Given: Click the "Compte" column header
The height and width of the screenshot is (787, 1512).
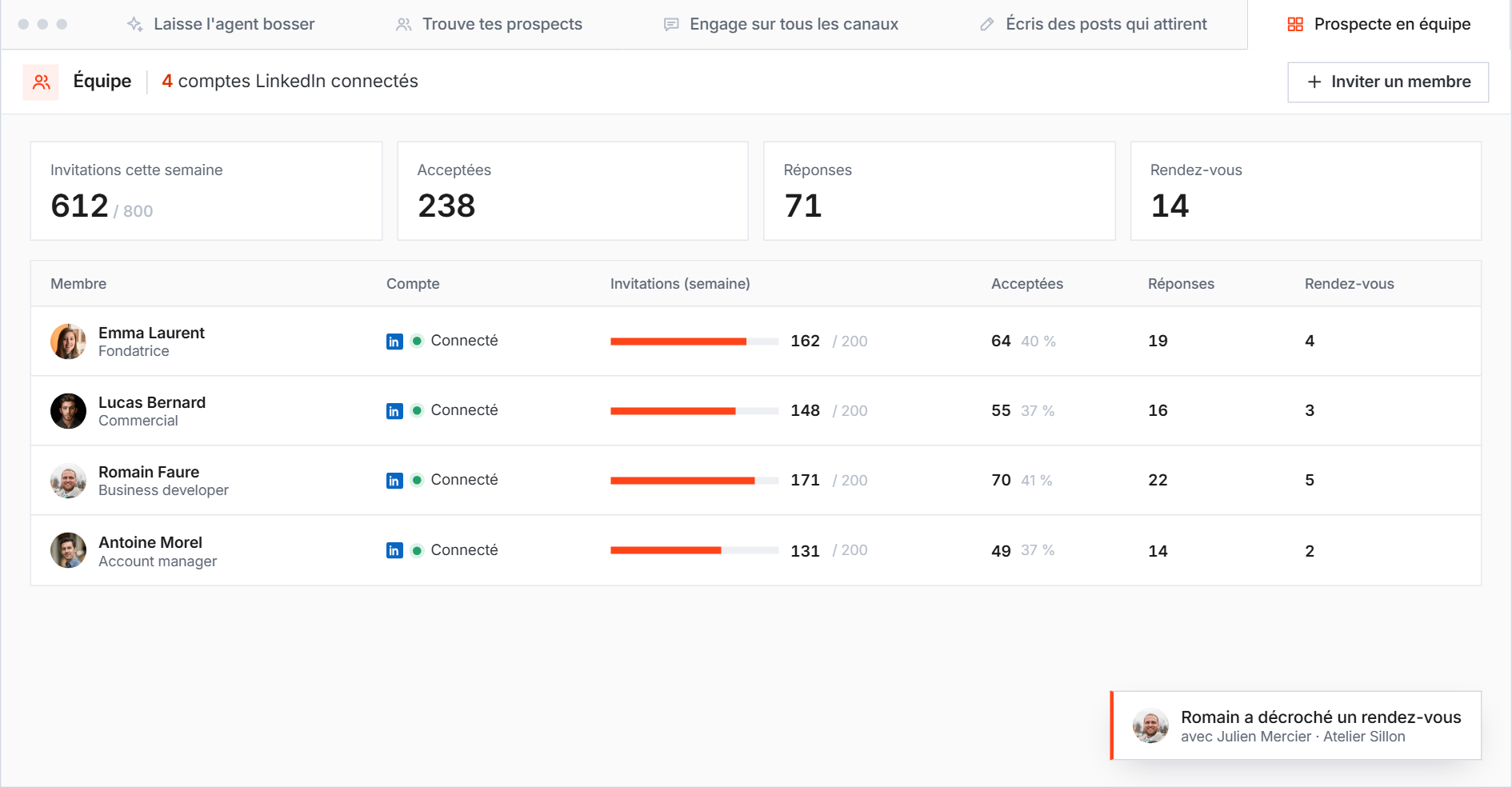Looking at the screenshot, I should 413,284.
